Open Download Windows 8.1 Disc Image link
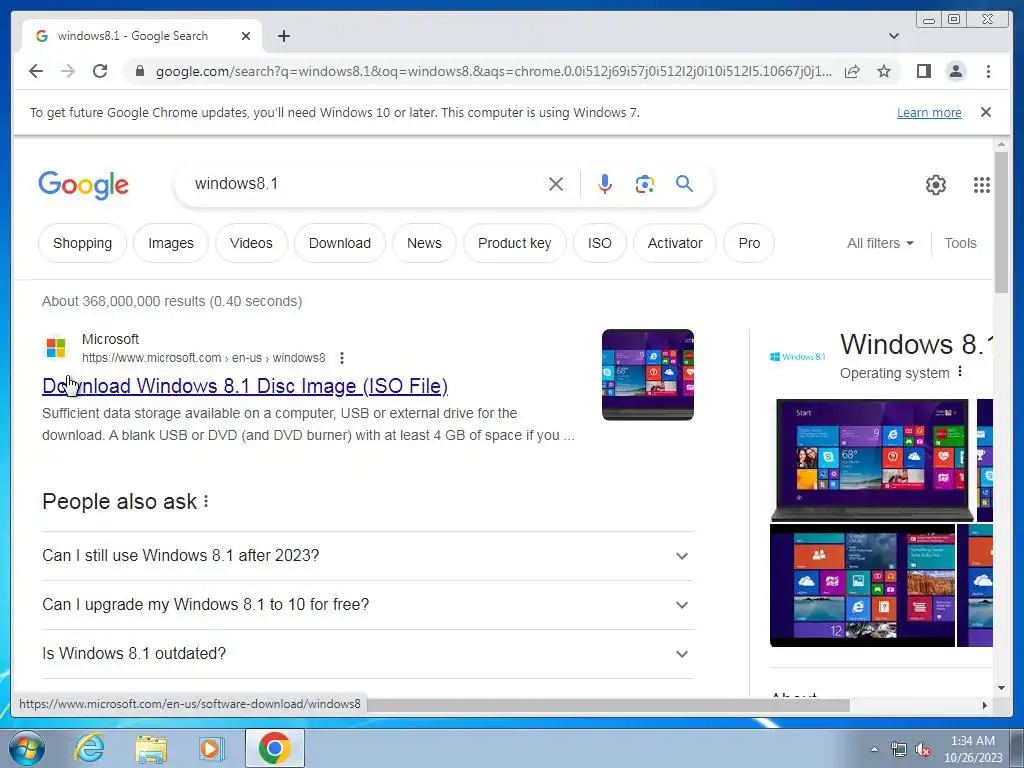The height and width of the screenshot is (768, 1024). pyautogui.click(x=245, y=386)
